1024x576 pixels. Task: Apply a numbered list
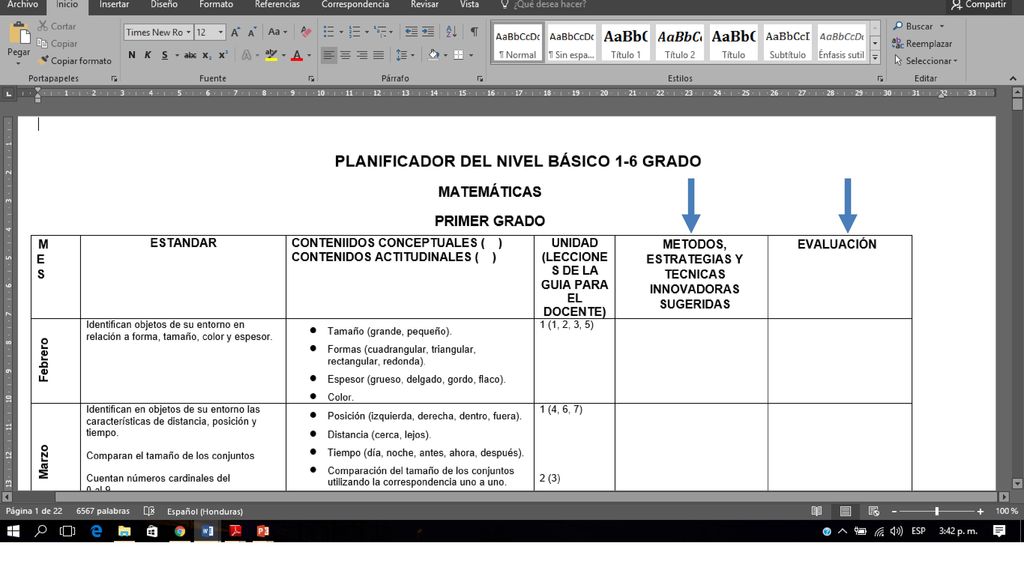355,32
